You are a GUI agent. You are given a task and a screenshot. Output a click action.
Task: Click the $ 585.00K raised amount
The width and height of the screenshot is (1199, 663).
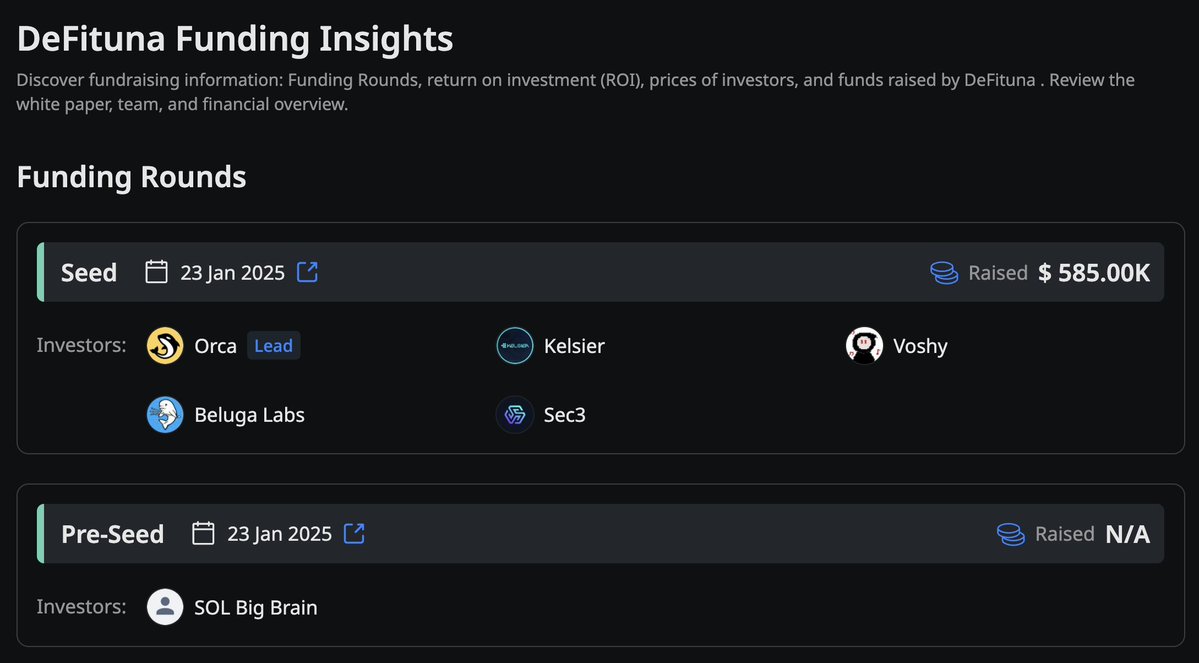(1094, 273)
